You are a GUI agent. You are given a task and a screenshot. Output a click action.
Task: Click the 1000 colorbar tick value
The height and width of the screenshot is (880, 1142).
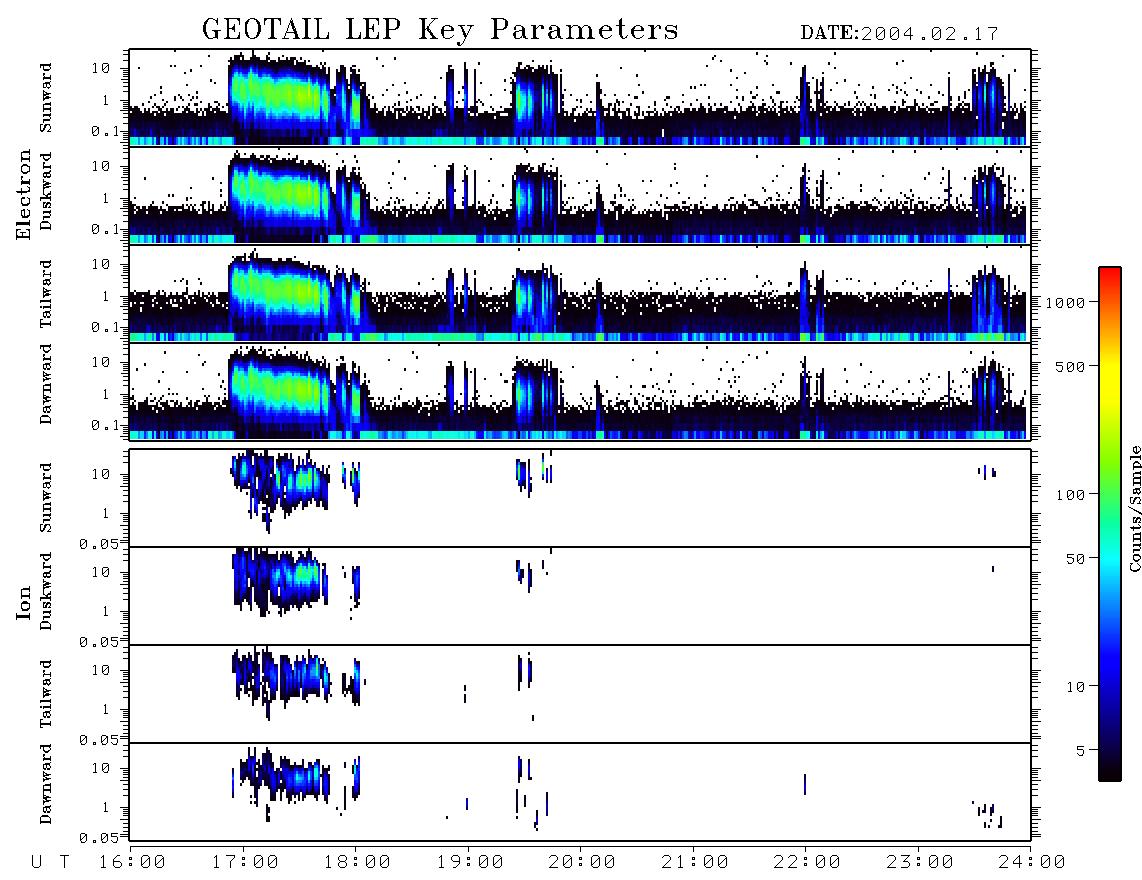(1066, 302)
